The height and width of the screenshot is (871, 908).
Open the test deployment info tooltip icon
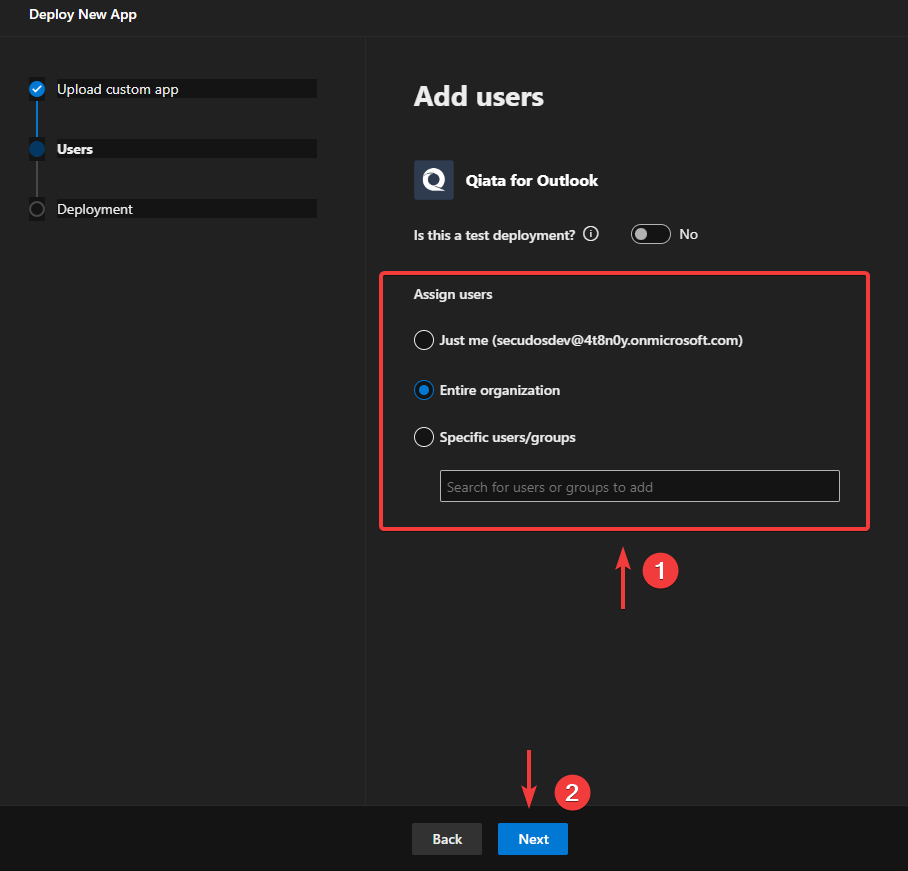pos(590,234)
